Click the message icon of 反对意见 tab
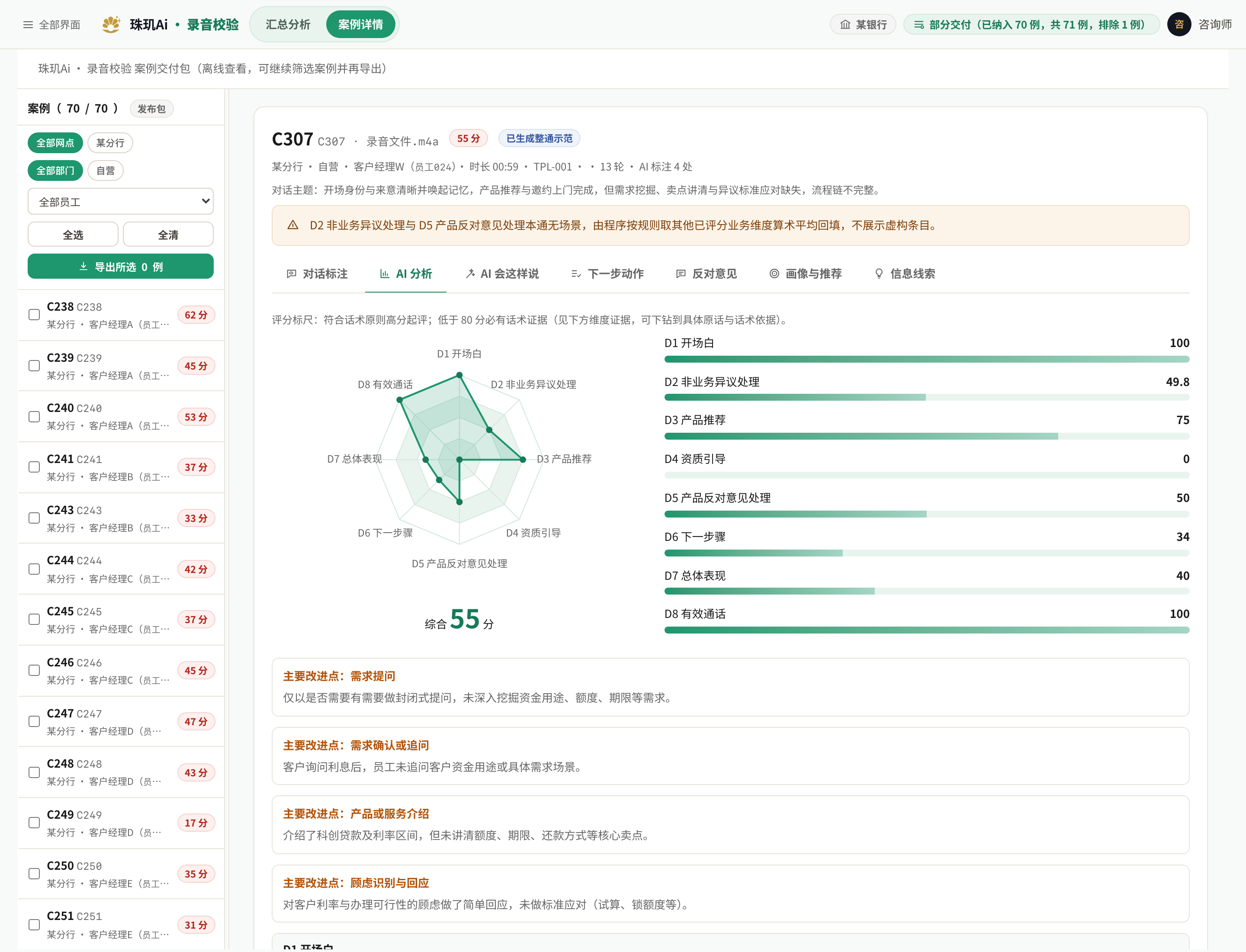The height and width of the screenshot is (952, 1246). click(681, 273)
